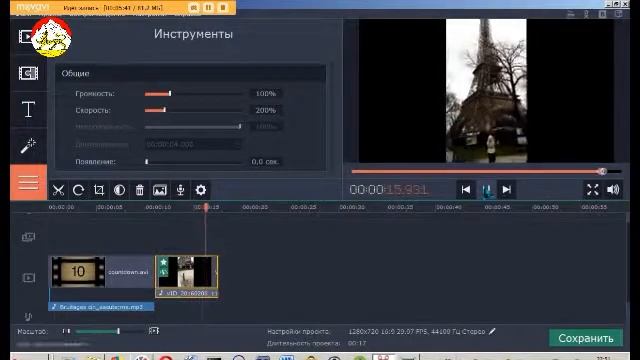Screen dimensions: 640x360
Task: Open clip properties with the gear icon
Action: 200,190
